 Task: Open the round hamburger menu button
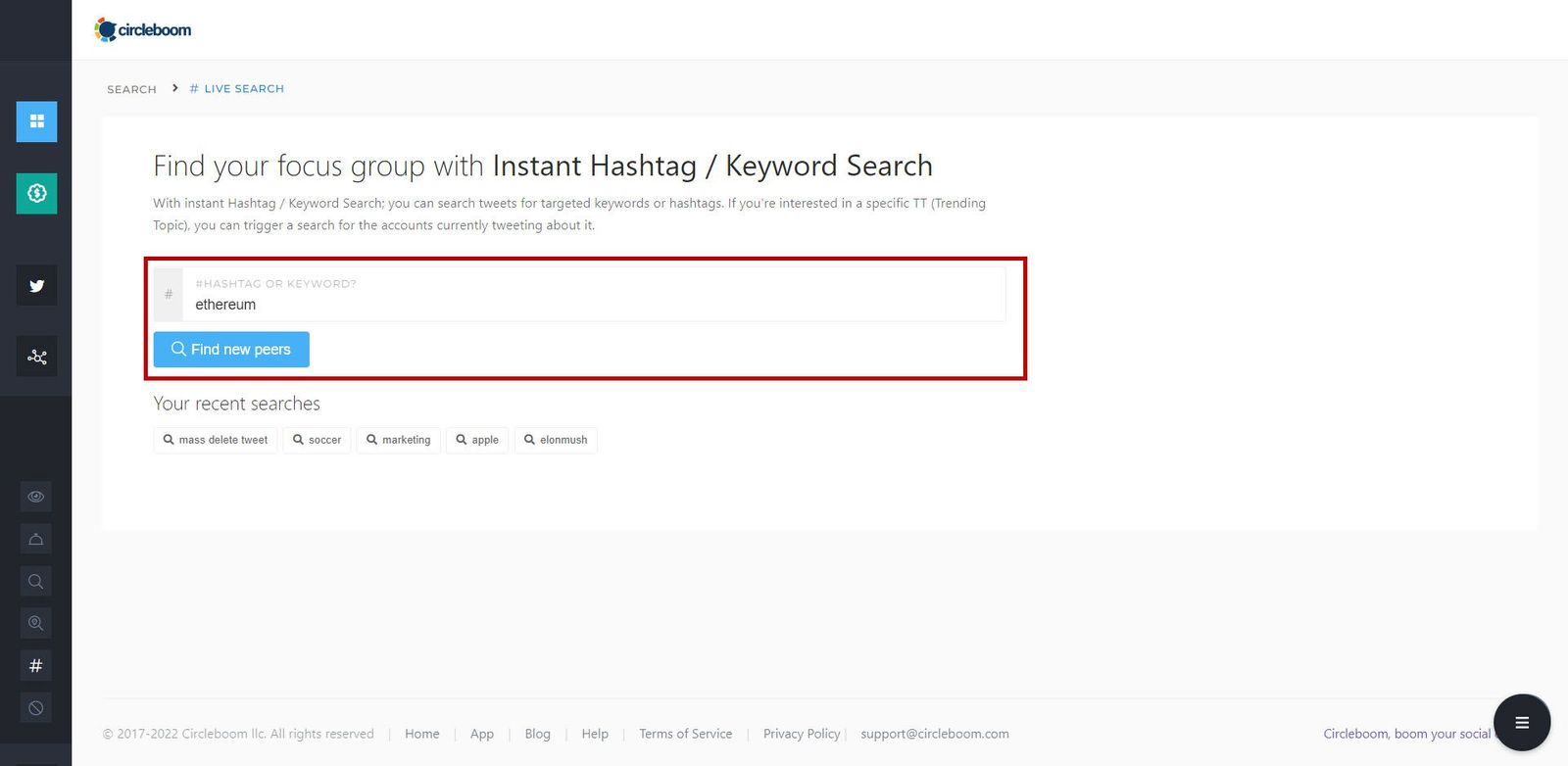pyautogui.click(x=1521, y=722)
